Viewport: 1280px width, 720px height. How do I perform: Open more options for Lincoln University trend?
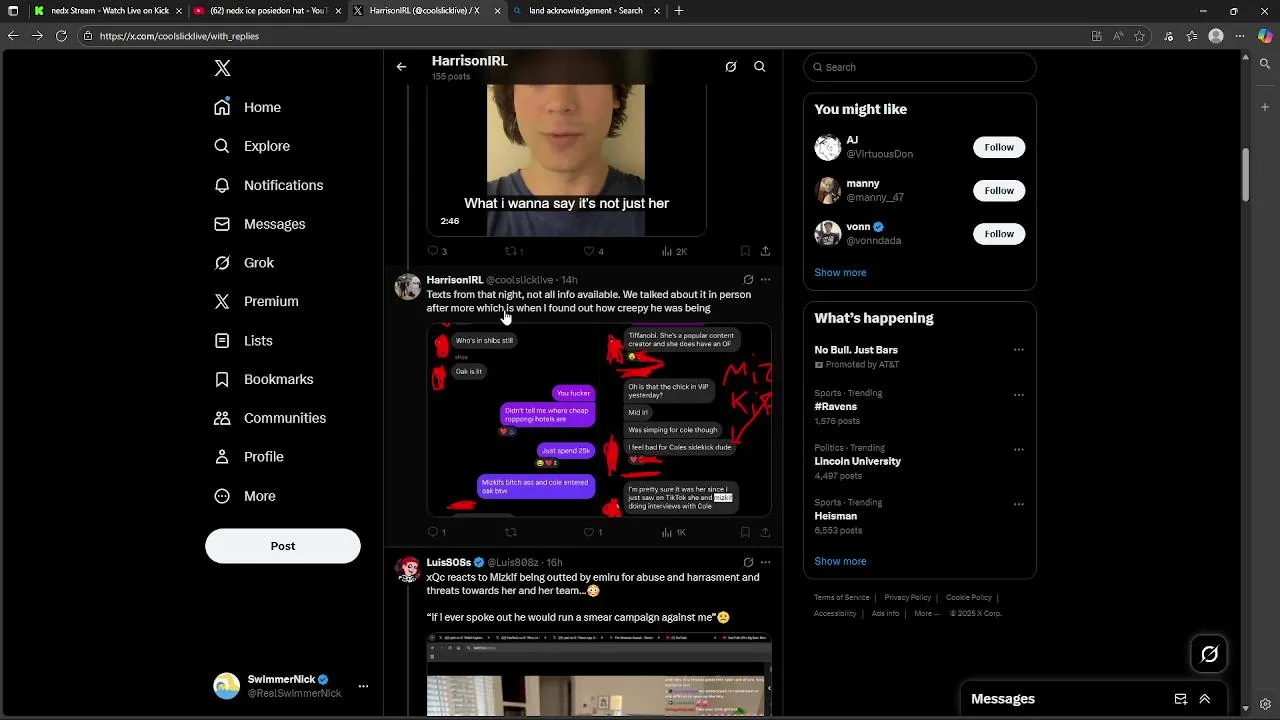click(x=1019, y=449)
